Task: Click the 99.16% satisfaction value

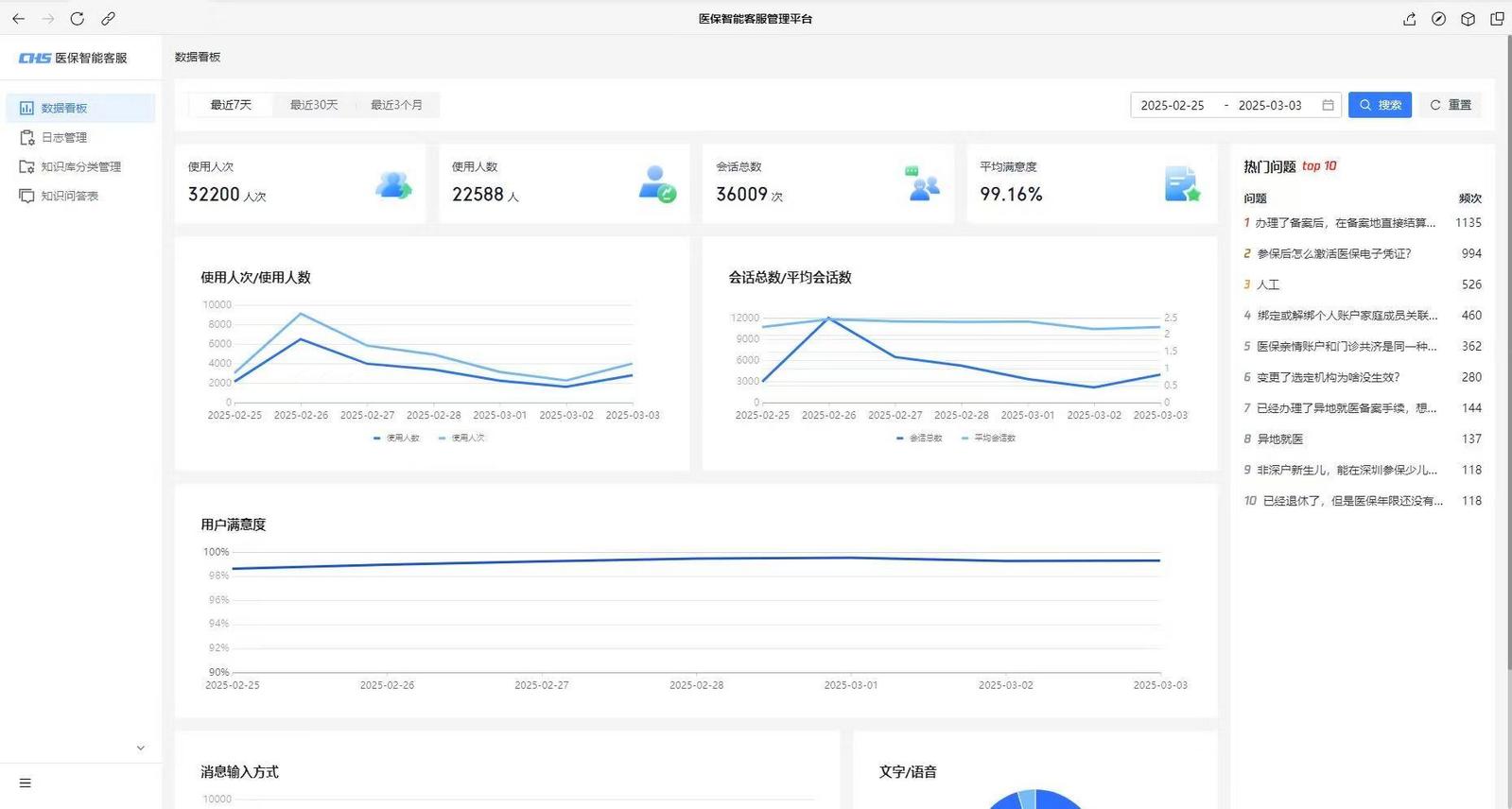Action: pyautogui.click(x=1011, y=194)
